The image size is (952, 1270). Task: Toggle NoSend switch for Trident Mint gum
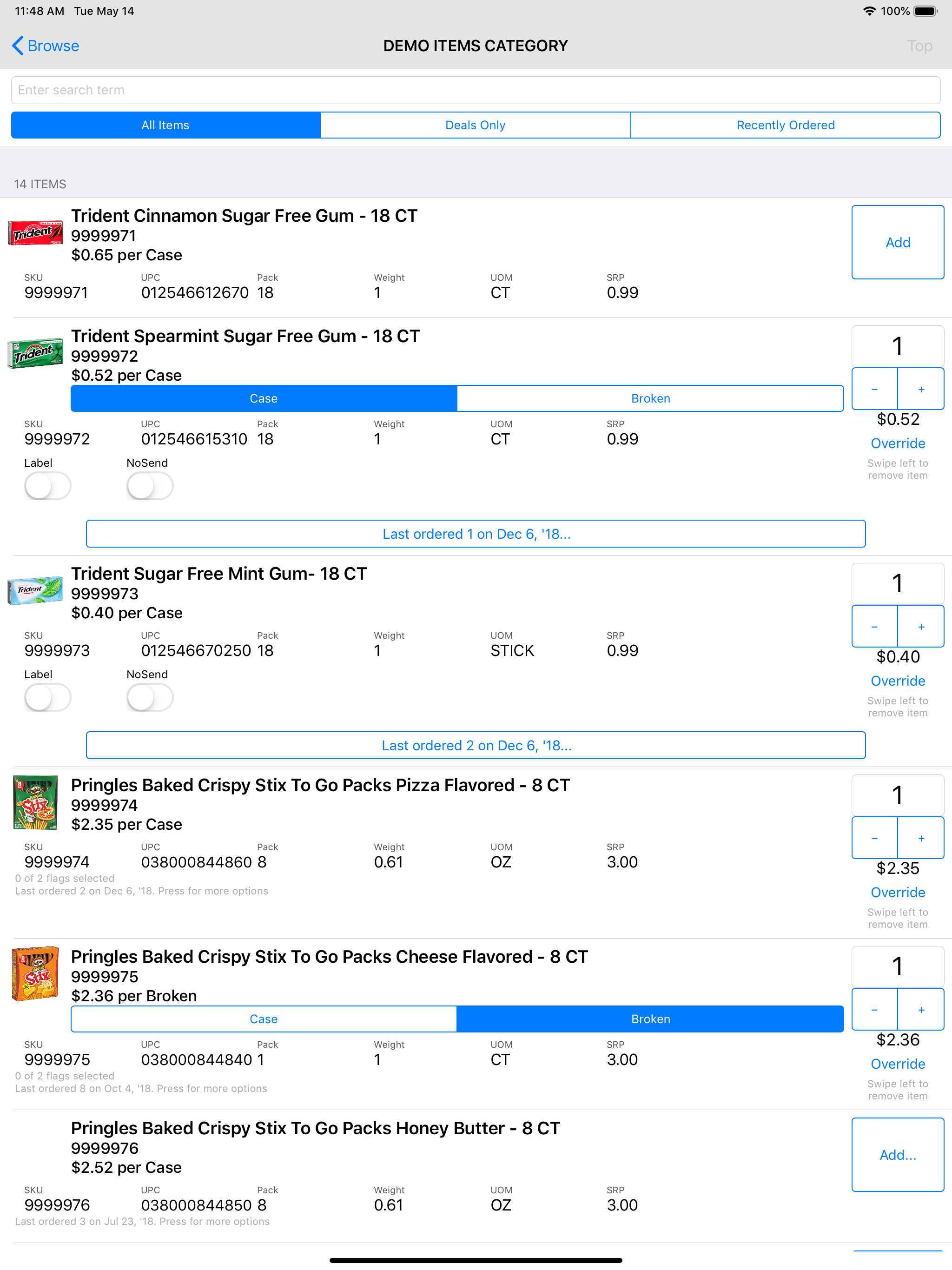[150, 698]
